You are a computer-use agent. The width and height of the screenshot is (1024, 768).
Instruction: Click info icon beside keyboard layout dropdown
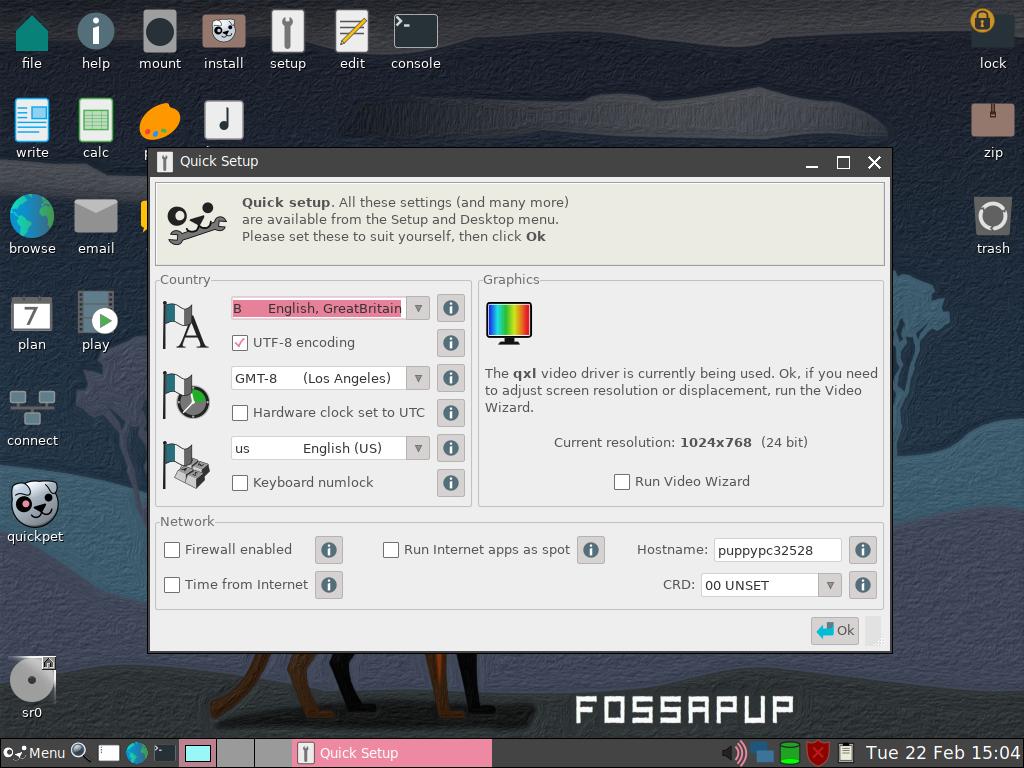pyautogui.click(x=451, y=448)
